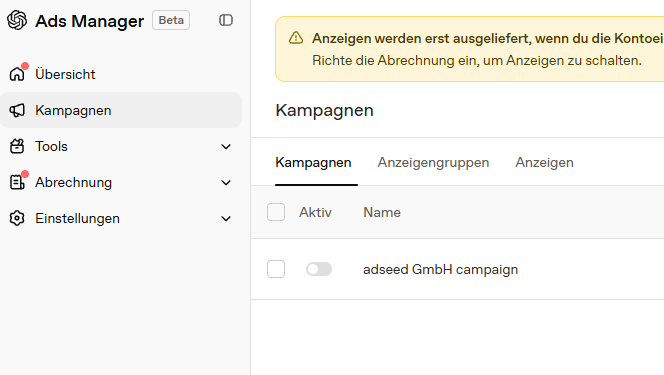Image resolution: width=664 pixels, height=375 pixels.
Task: Click the OpenAI logo icon
Action: coord(17,20)
